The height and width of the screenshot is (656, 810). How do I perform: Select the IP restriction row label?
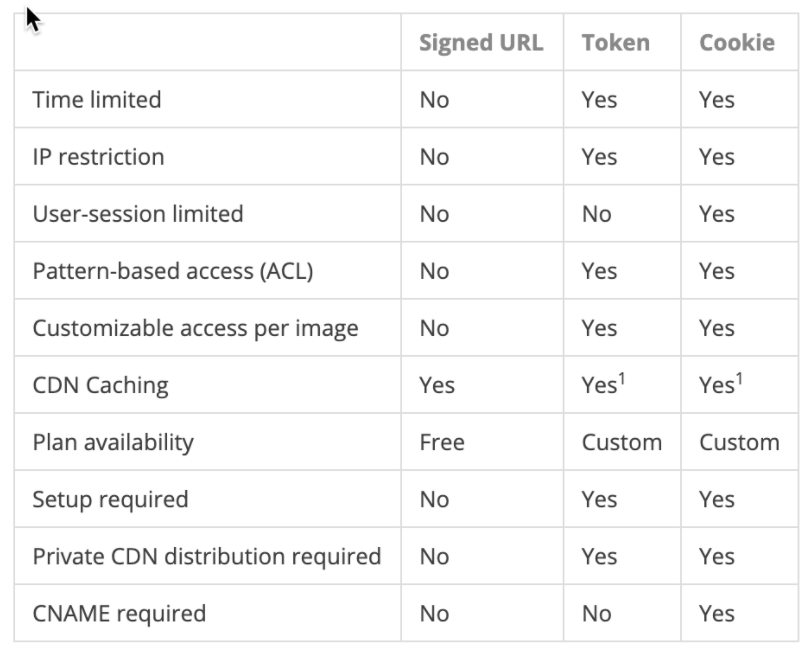(98, 157)
